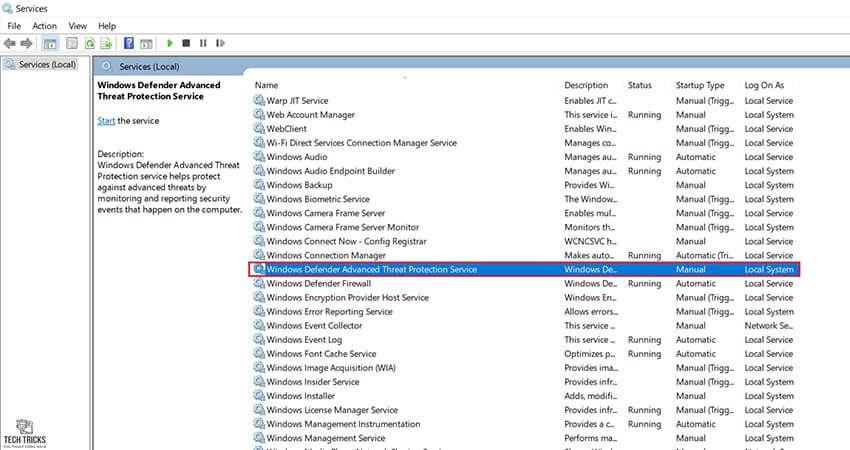This screenshot has width=850, height=450.
Task: Click gear icon of Windows Event Log
Action: click(259, 339)
